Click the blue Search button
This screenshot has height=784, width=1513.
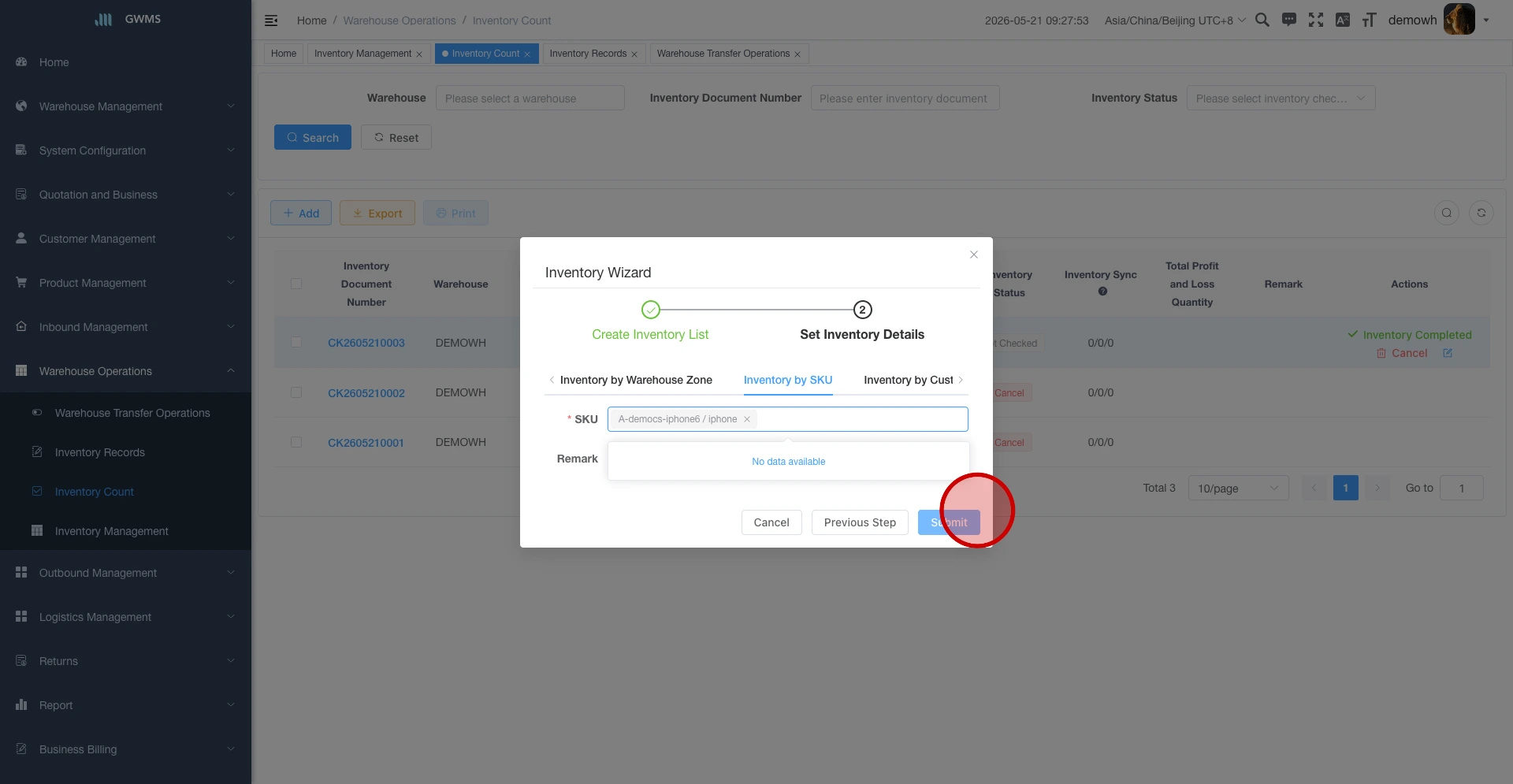[x=313, y=137]
